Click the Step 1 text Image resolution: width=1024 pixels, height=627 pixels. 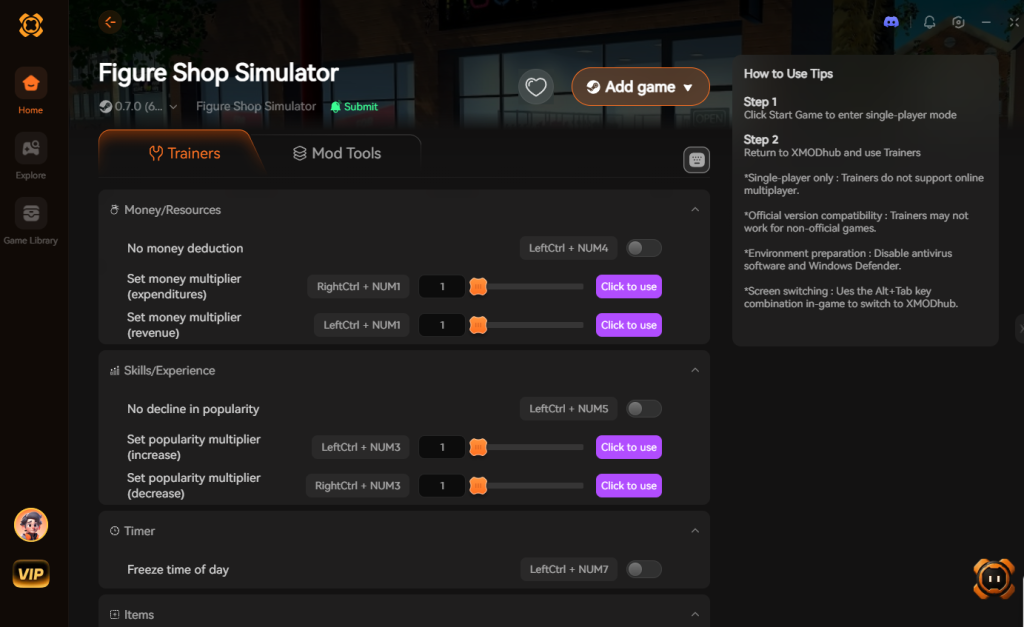pos(760,102)
